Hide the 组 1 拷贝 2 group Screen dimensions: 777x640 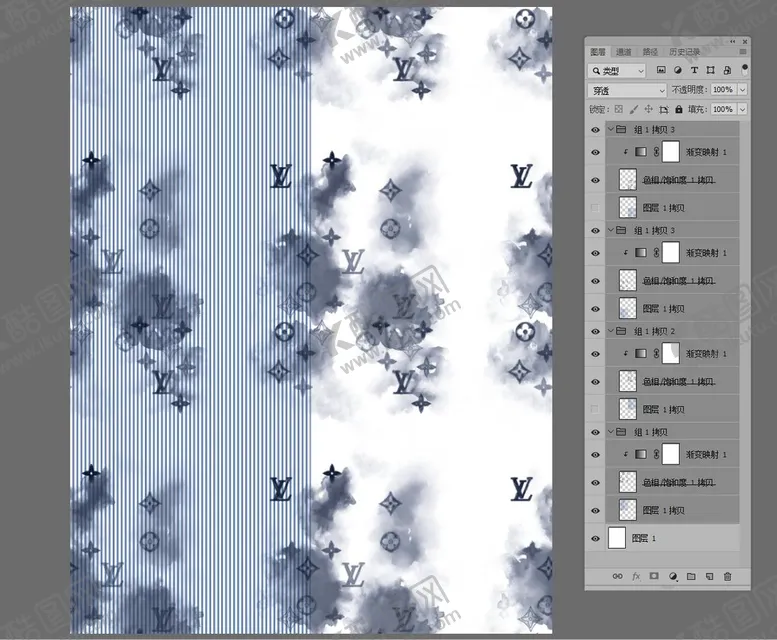point(595,331)
